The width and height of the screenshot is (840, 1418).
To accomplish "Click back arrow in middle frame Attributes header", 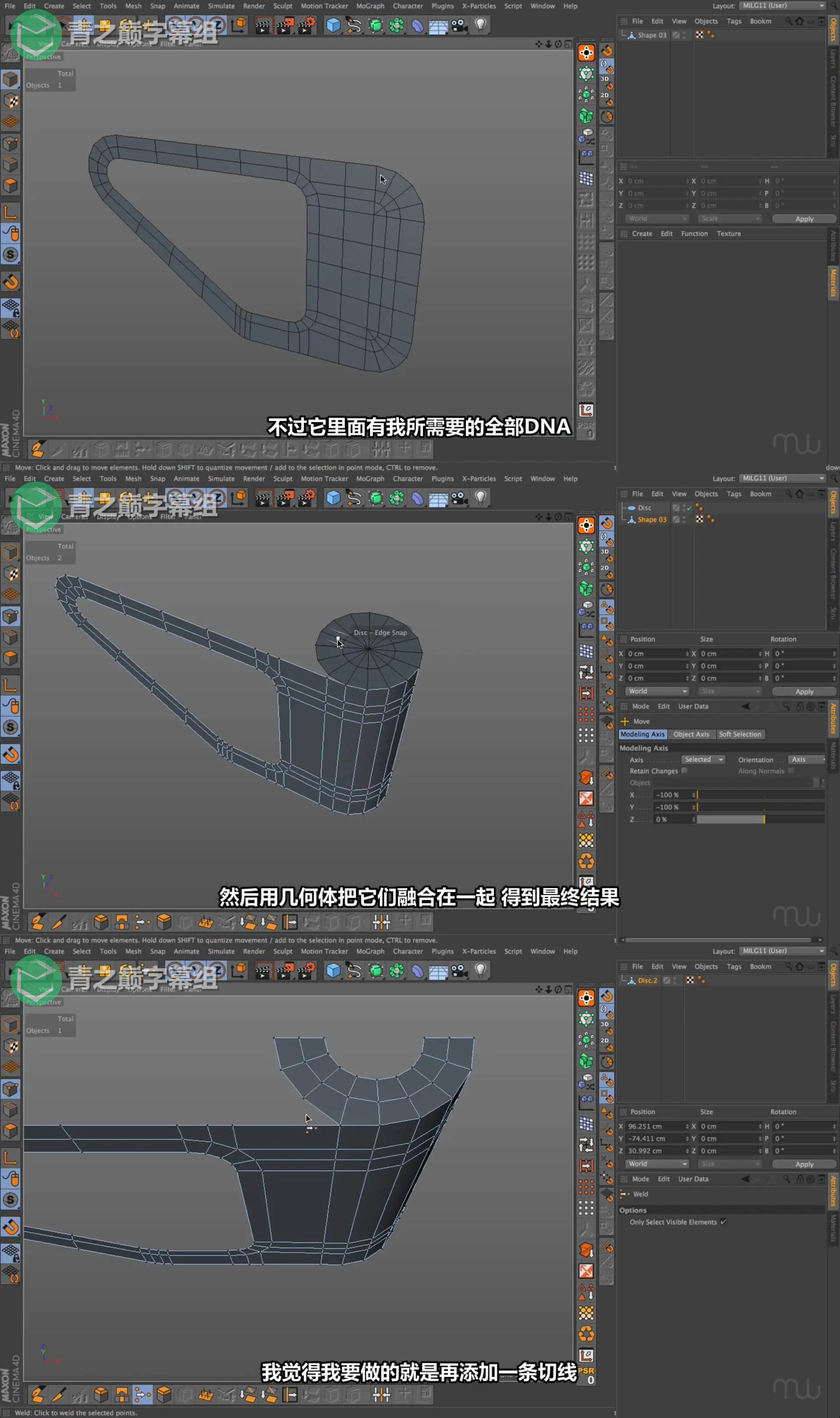I will [745, 706].
